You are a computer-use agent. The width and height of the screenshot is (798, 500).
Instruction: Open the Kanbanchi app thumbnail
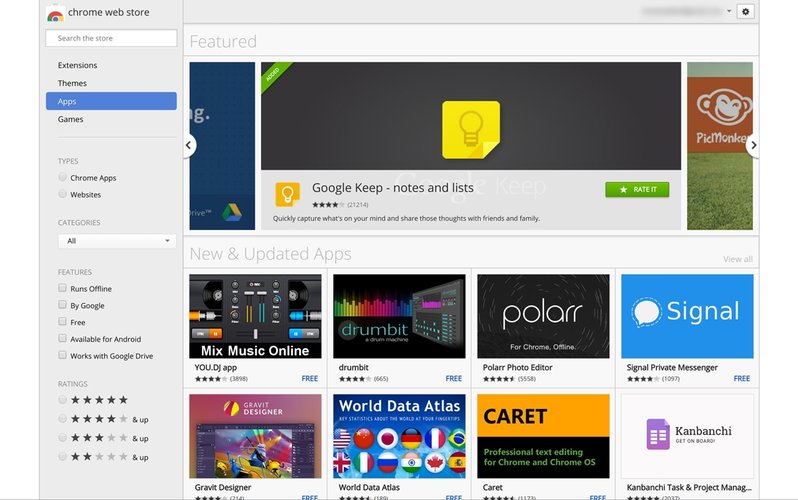(x=687, y=436)
